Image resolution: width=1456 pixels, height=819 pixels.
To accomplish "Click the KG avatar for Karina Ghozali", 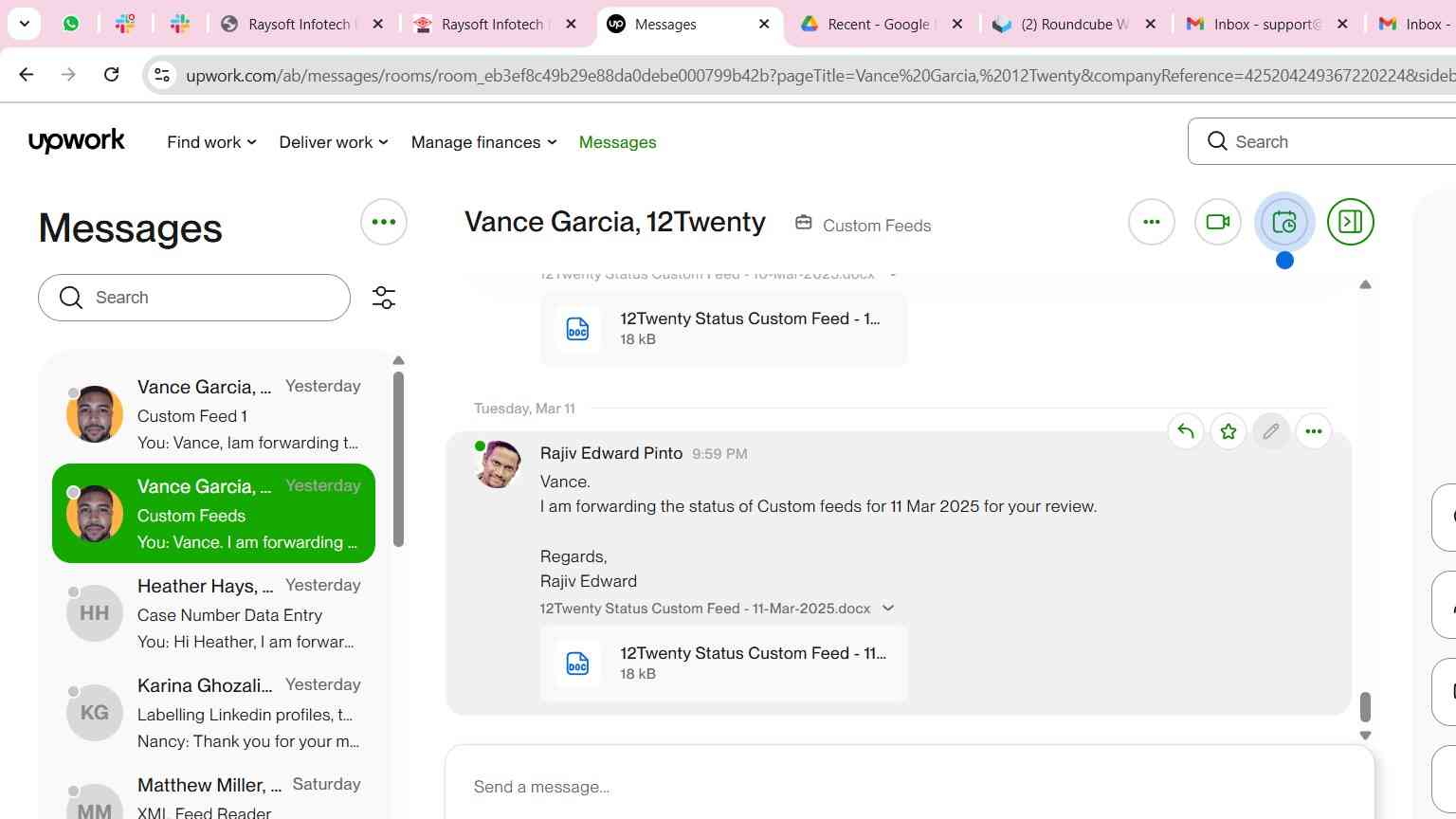I will [94, 713].
